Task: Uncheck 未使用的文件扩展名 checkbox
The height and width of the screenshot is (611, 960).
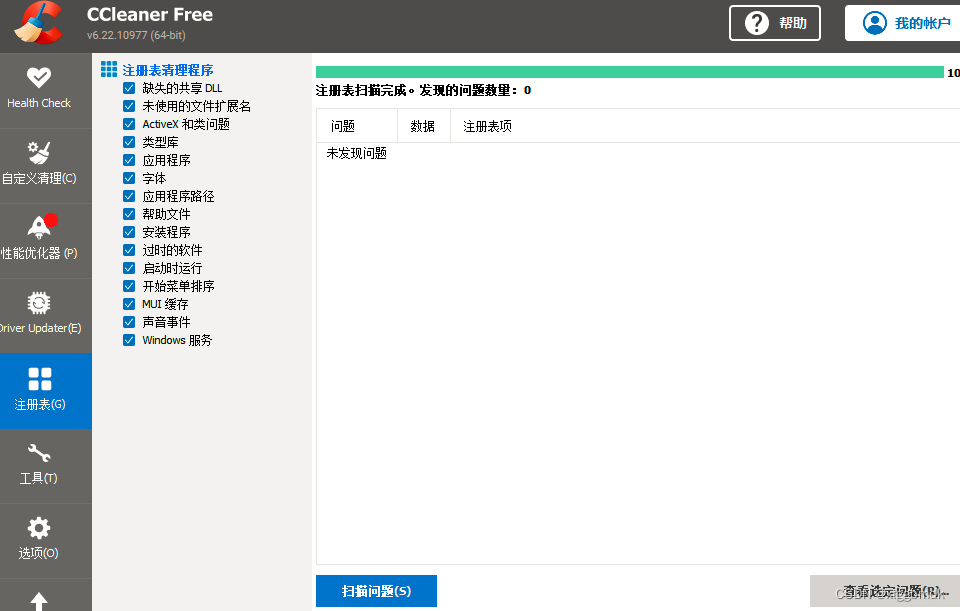Action: [x=129, y=106]
